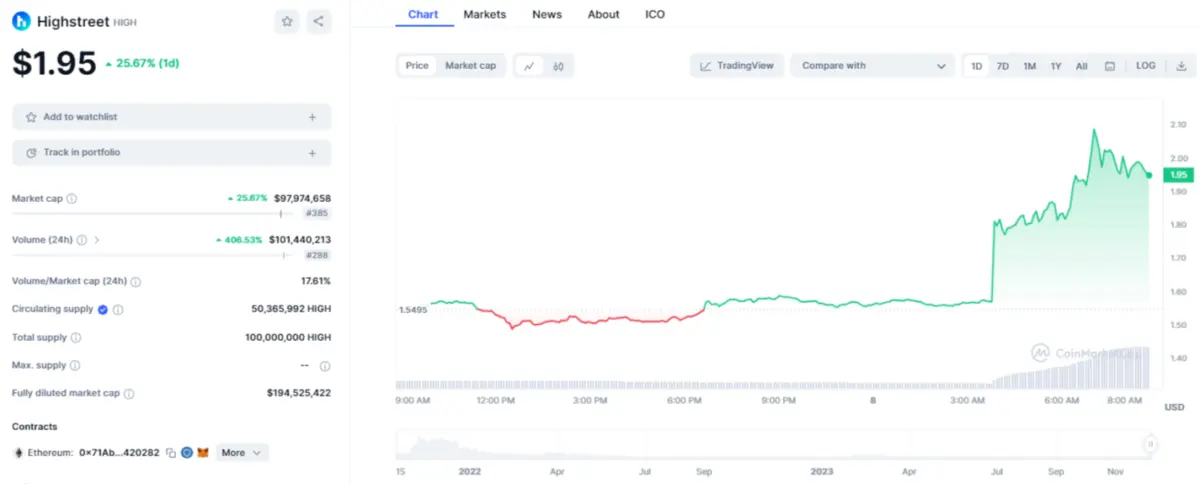Screen dimensions: 1200x484
Task: Open the calendar date range picker
Action: click(x=1110, y=66)
